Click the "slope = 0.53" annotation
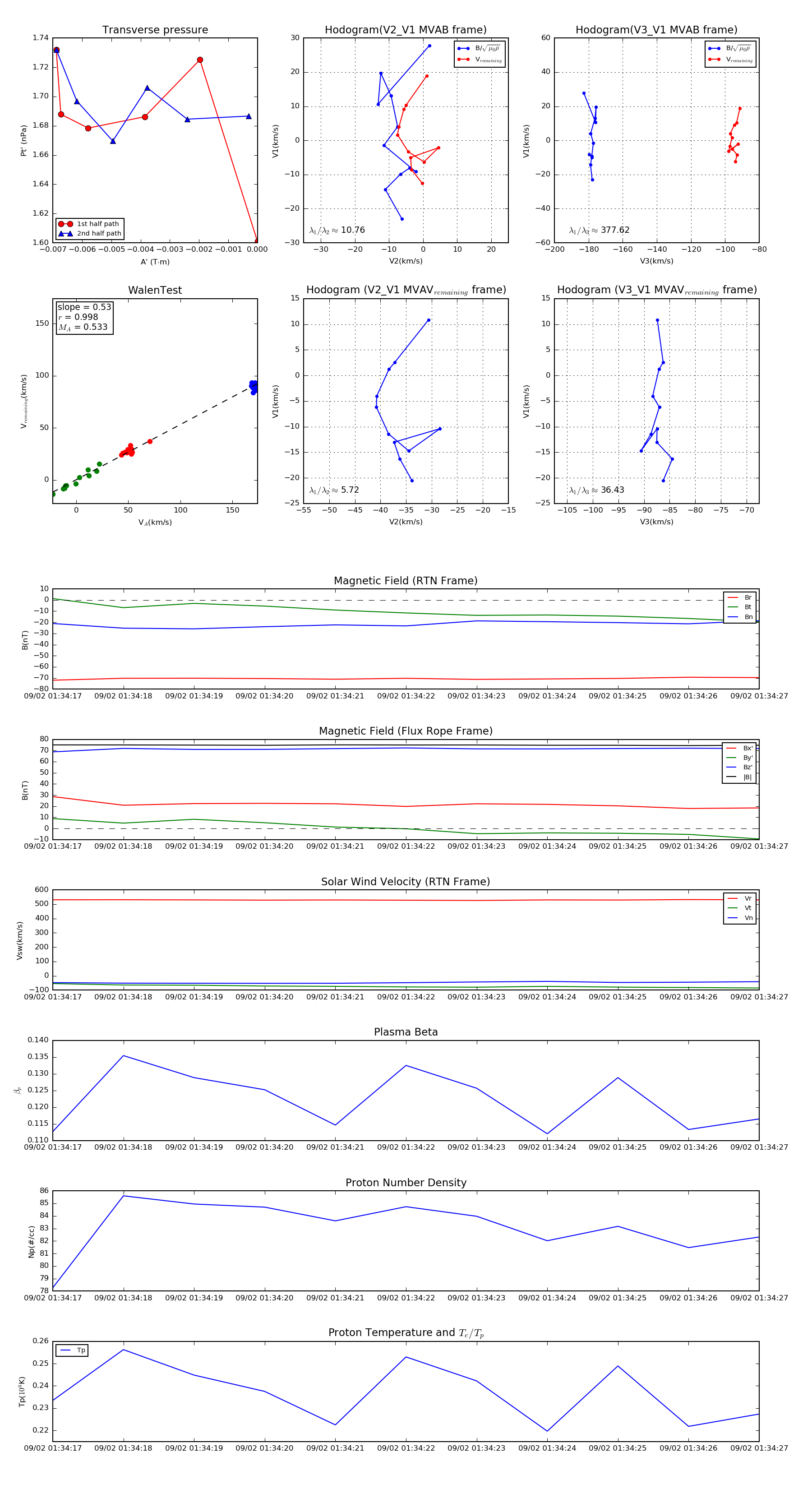 pyautogui.click(x=84, y=308)
